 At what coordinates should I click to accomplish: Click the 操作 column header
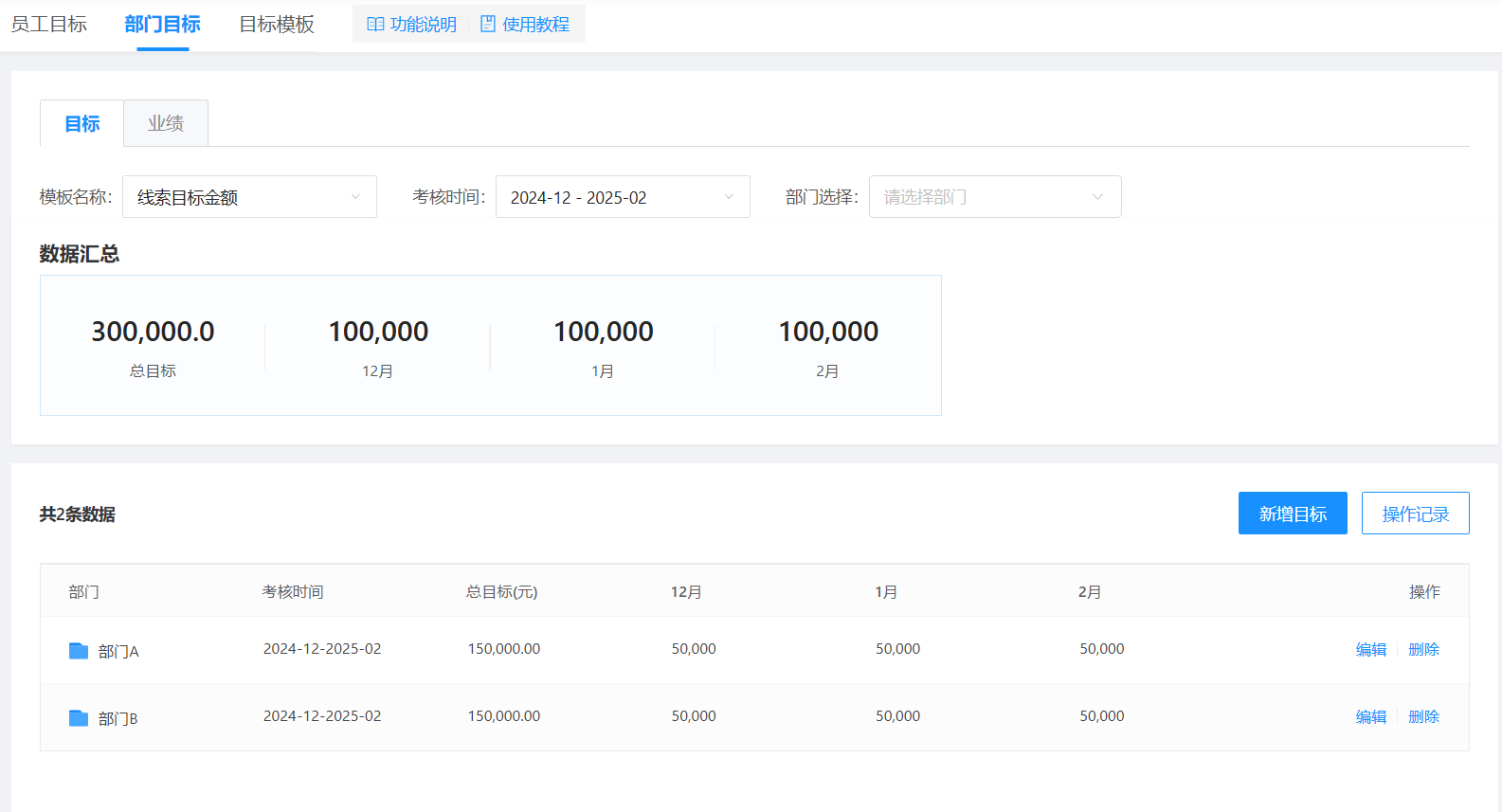click(x=1424, y=592)
